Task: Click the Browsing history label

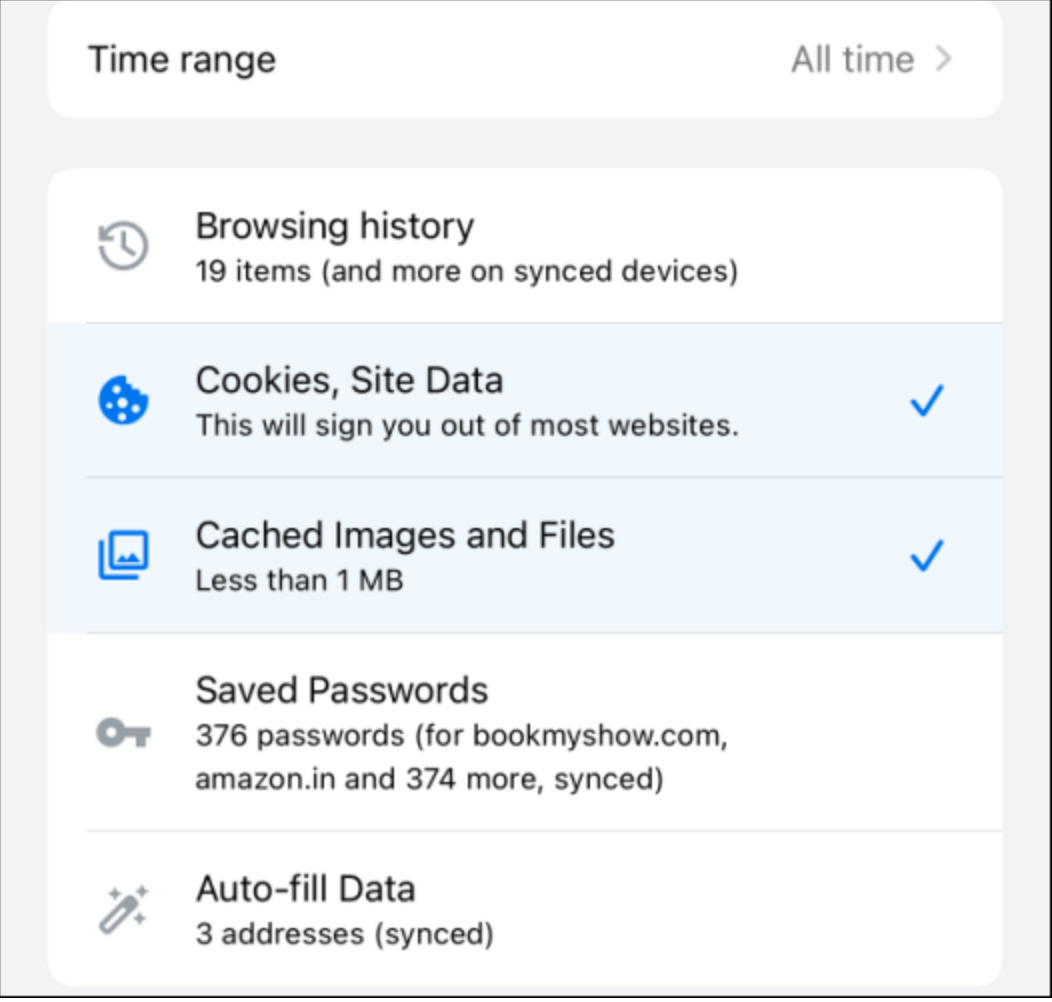Action: tap(336, 227)
